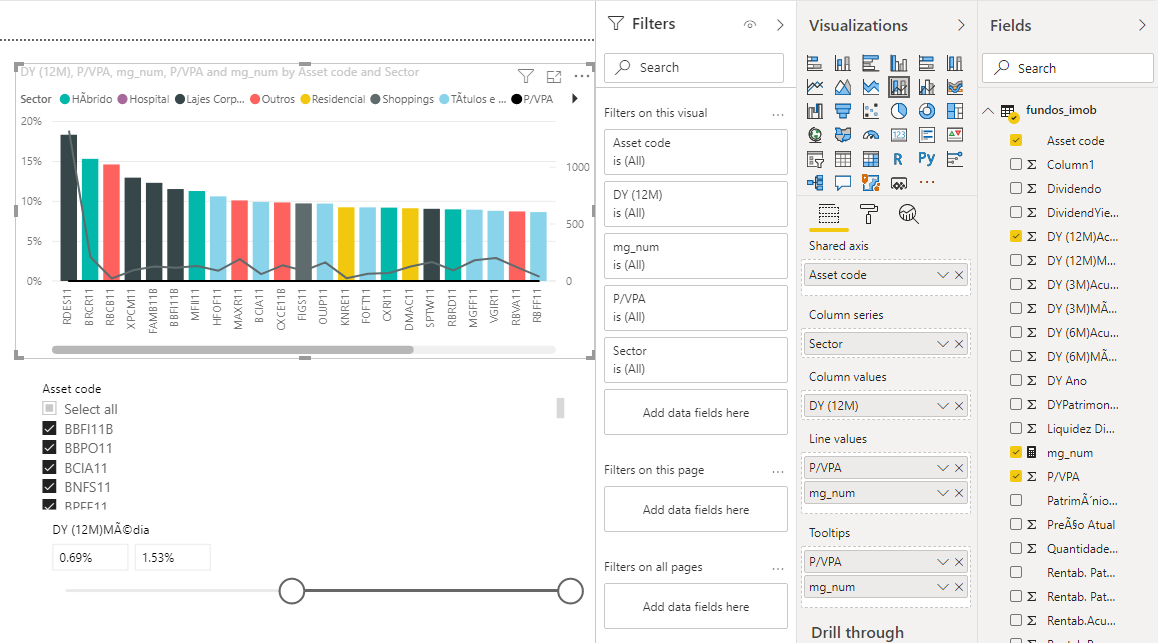This screenshot has height=643, width=1158.
Task: Select the Python visual
Action: [x=927, y=159]
